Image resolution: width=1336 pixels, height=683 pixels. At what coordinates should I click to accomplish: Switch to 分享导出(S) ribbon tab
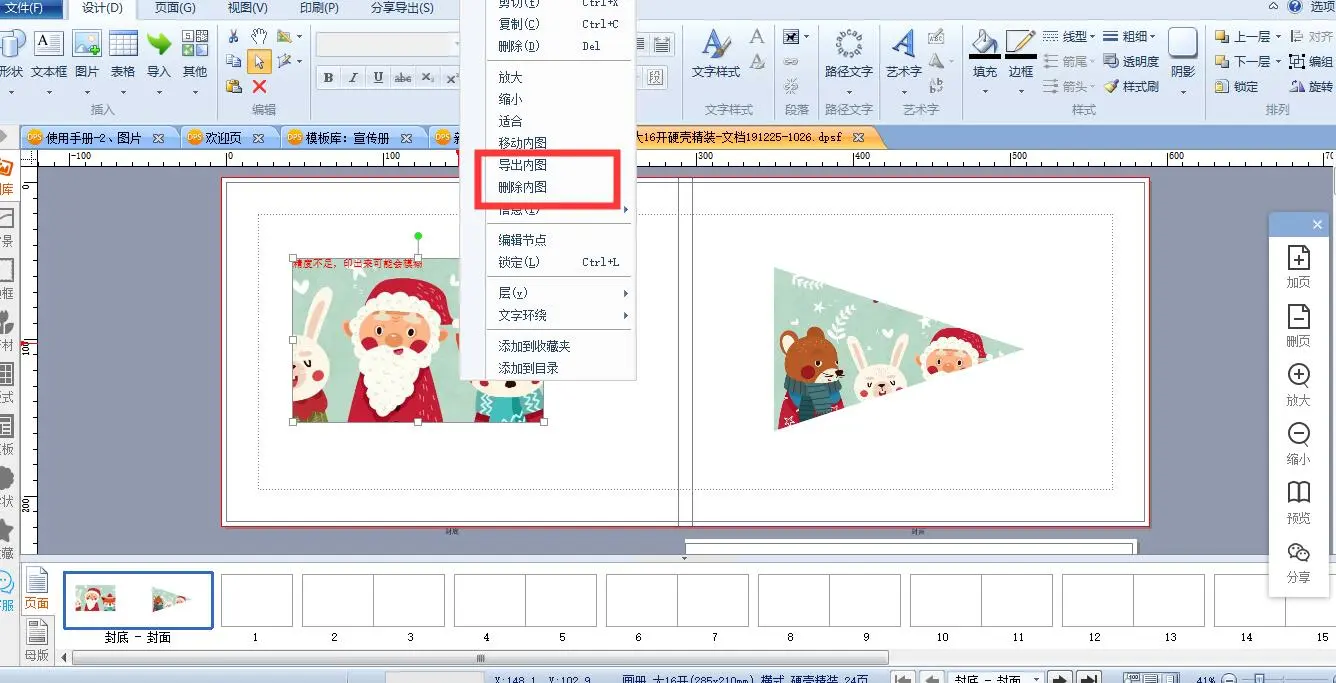click(402, 8)
